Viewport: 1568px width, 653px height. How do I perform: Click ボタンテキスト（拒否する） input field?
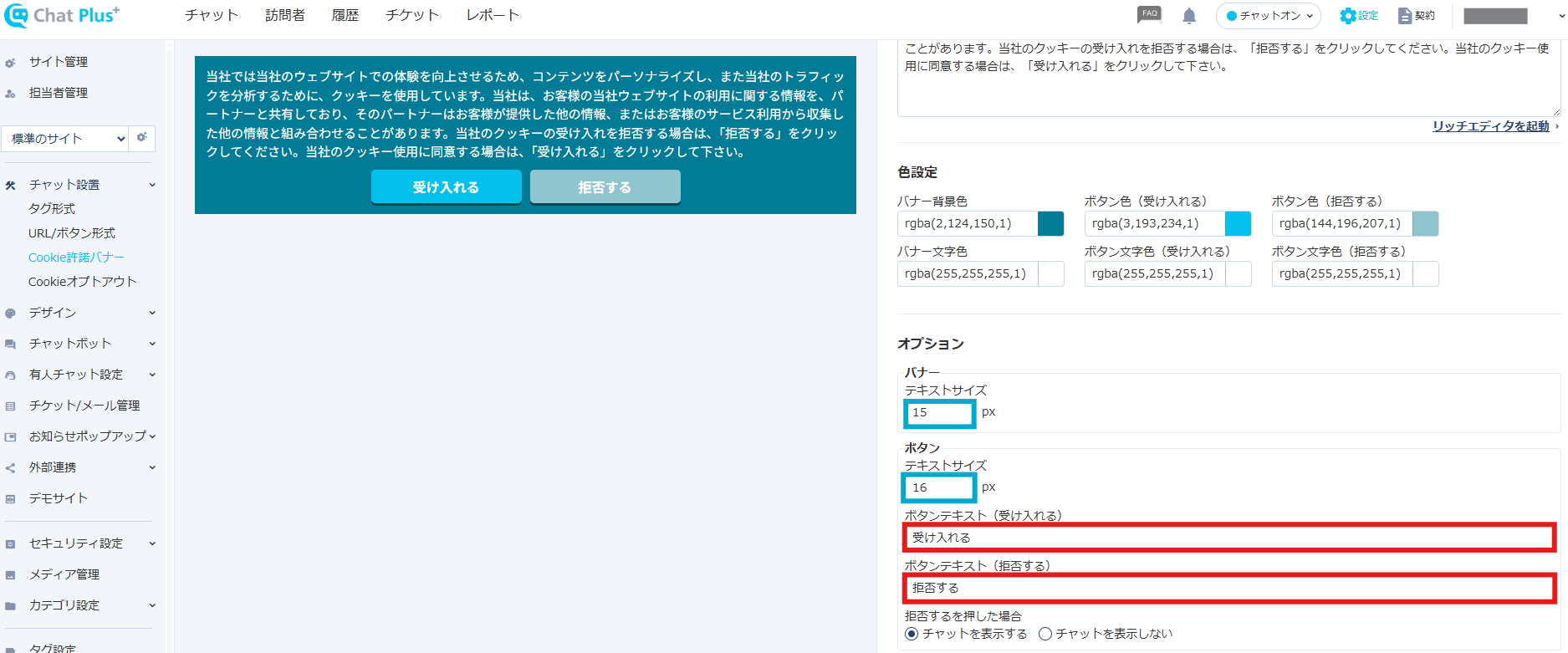pos(1229,588)
